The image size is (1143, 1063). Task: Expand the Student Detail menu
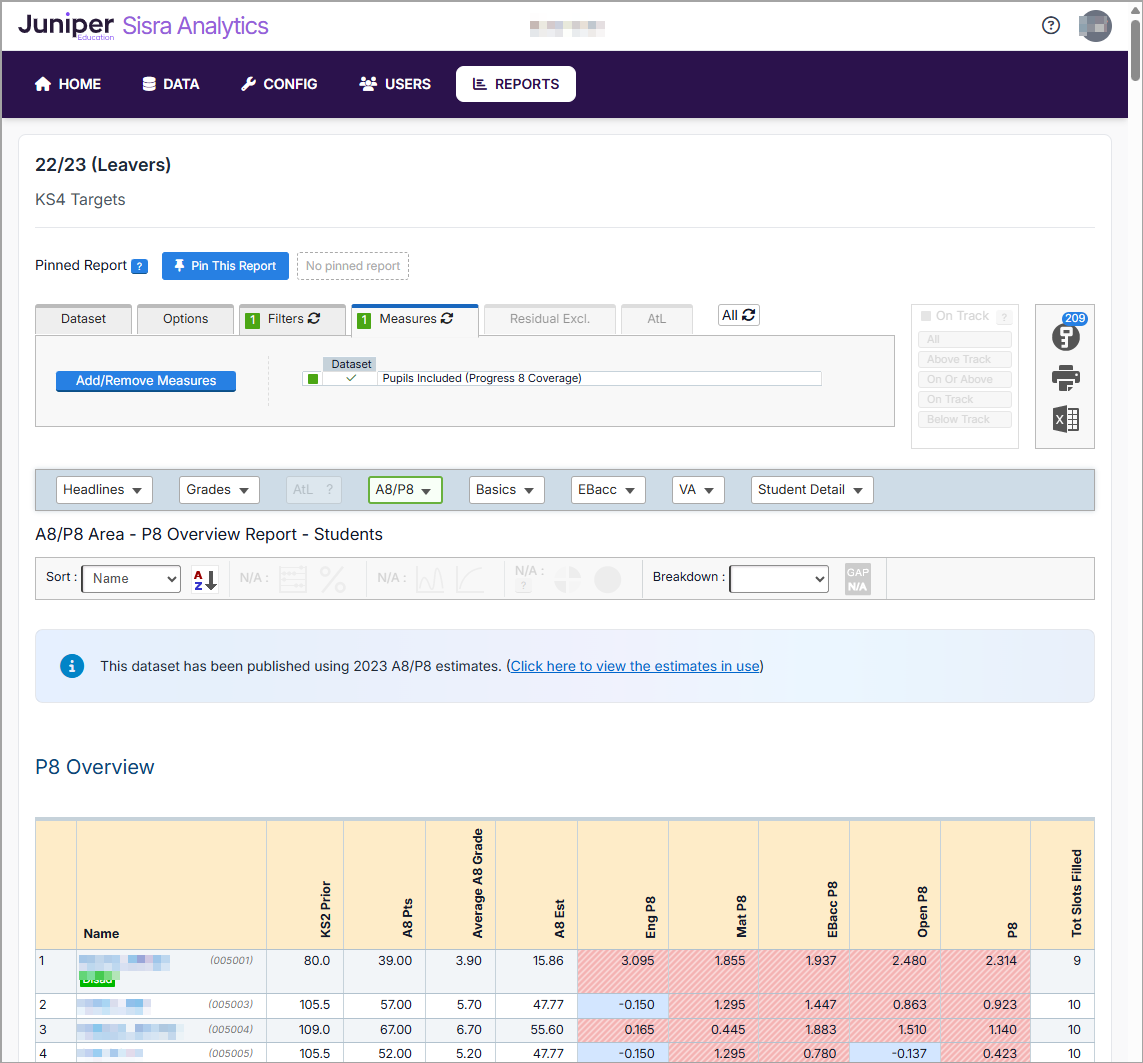click(811, 490)
